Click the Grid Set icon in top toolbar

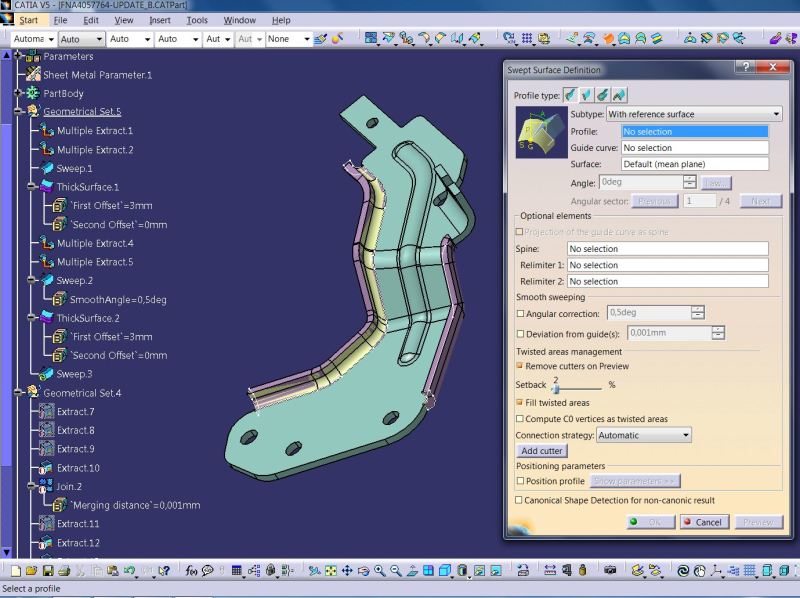[x=527, y=38]
